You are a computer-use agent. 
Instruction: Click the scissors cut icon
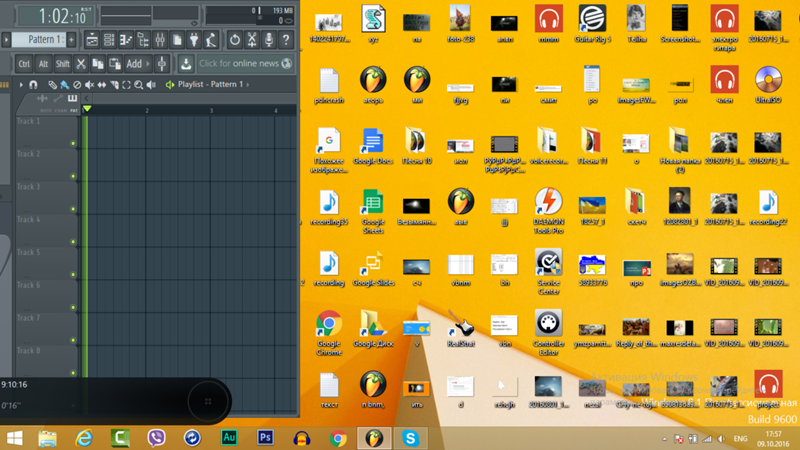tap(81, 64)
